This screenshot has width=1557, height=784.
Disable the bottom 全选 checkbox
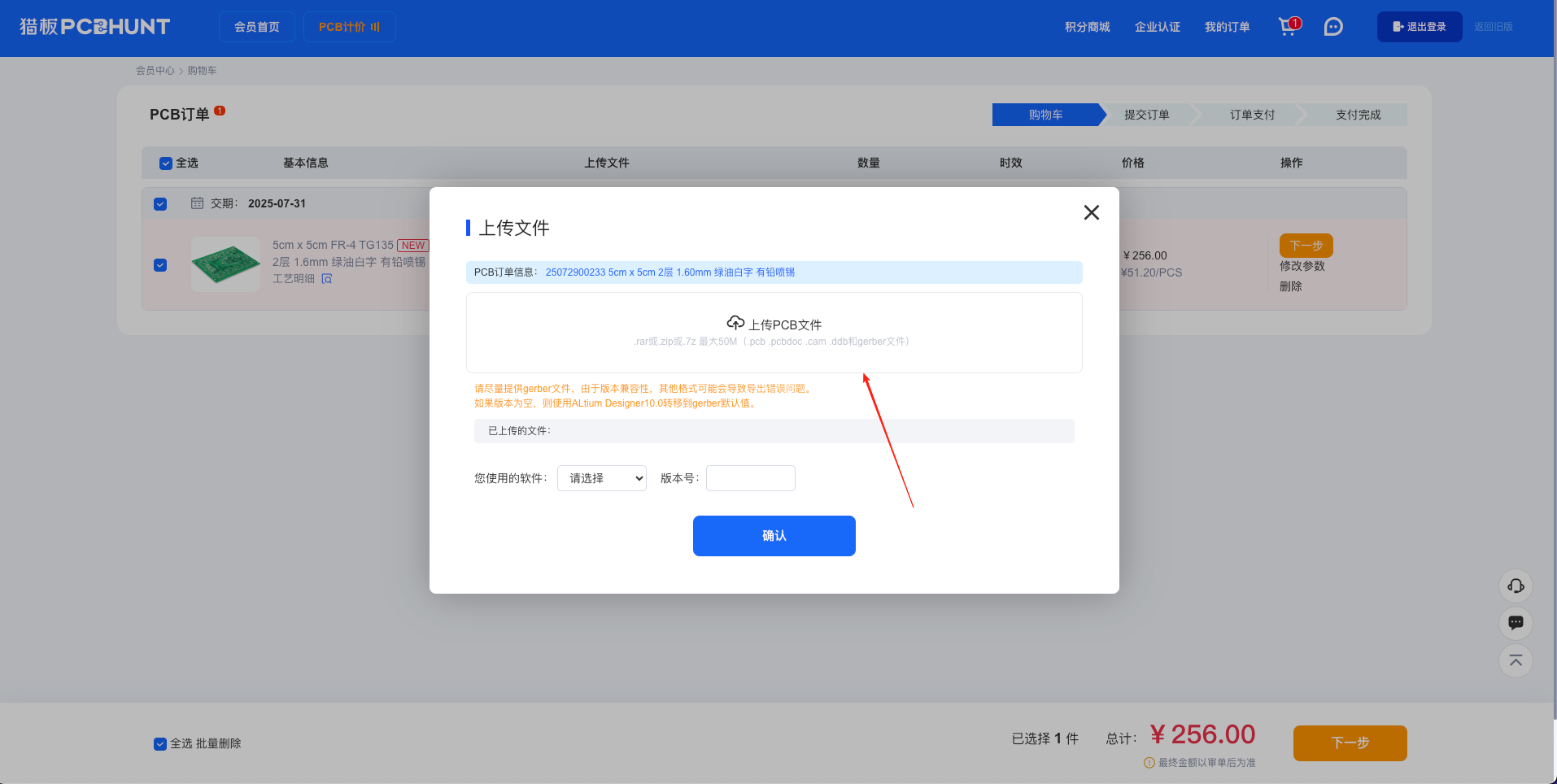[x=159, y=743]
